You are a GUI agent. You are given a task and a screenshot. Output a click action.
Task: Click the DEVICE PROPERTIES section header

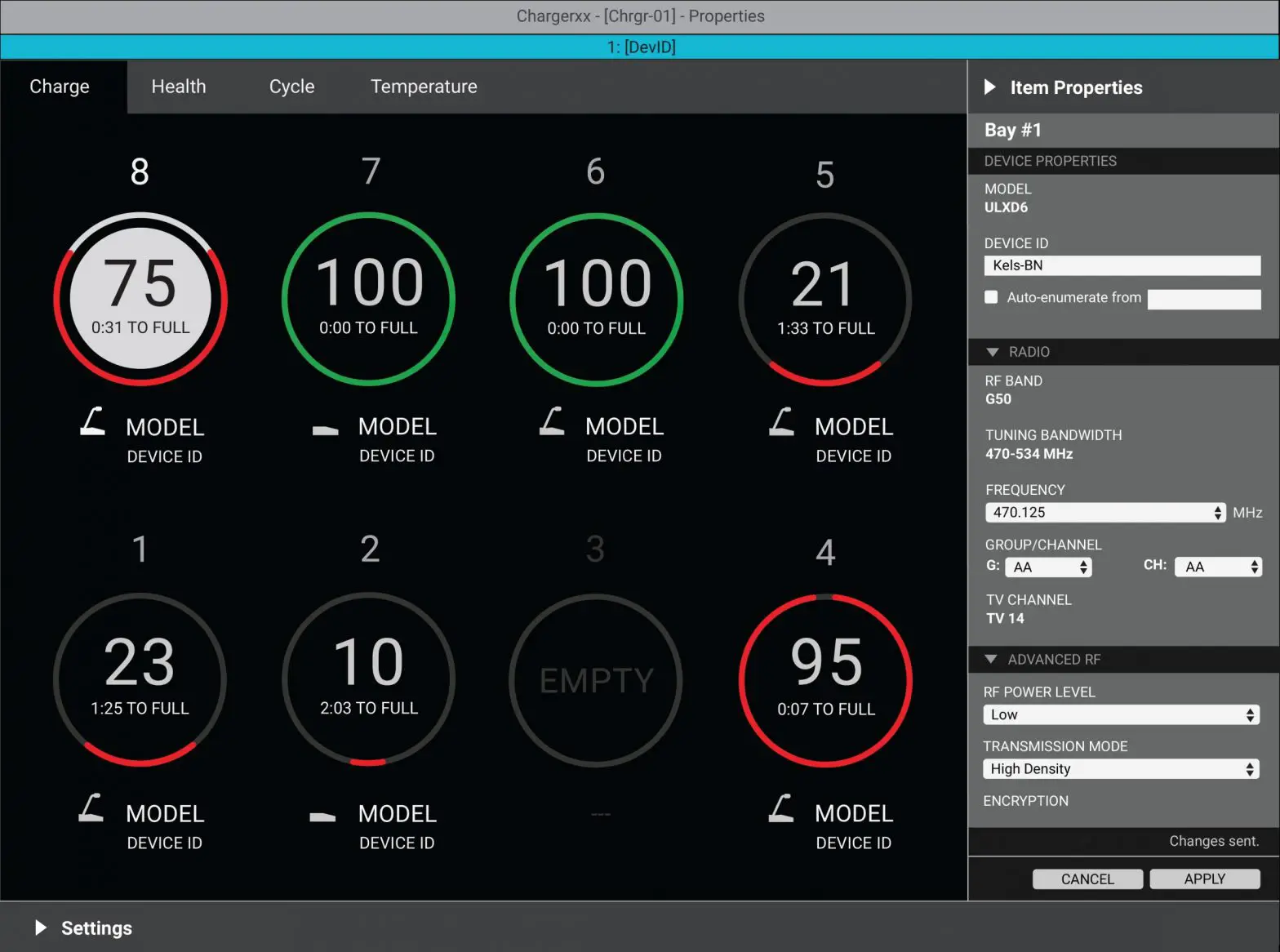click(1123, 161)
